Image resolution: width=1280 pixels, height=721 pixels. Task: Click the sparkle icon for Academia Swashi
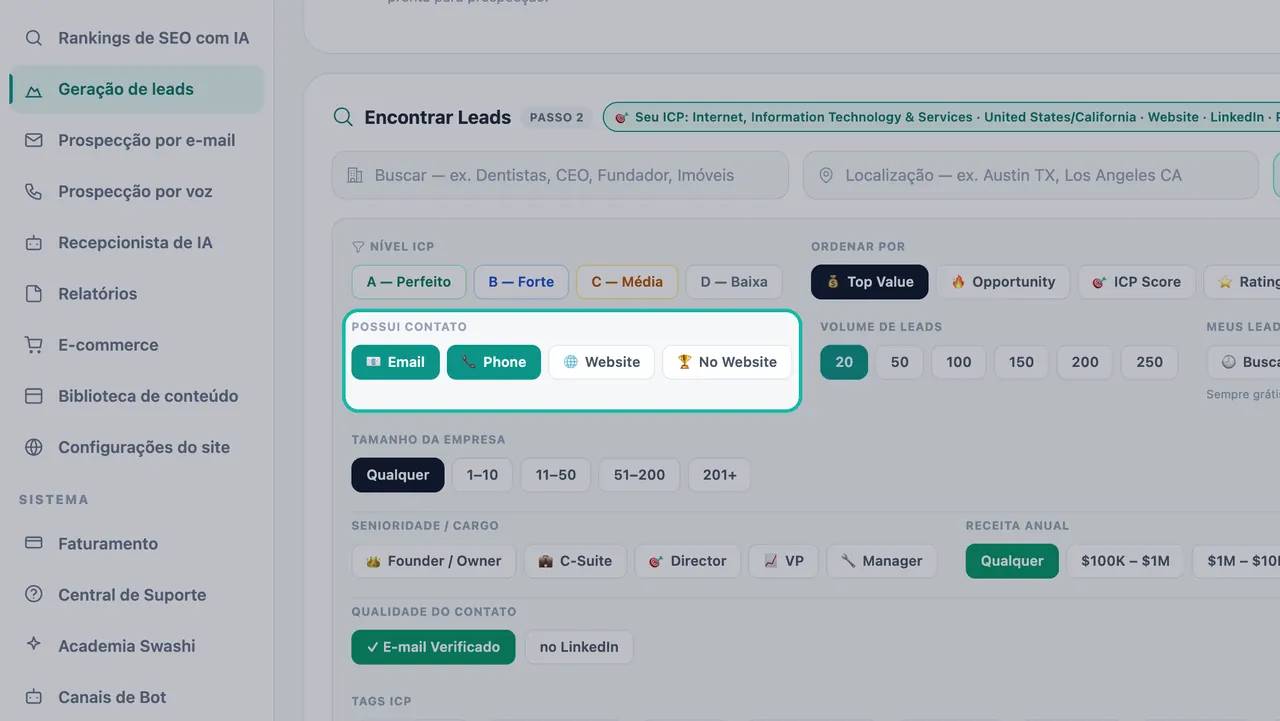tap(34, 645)
